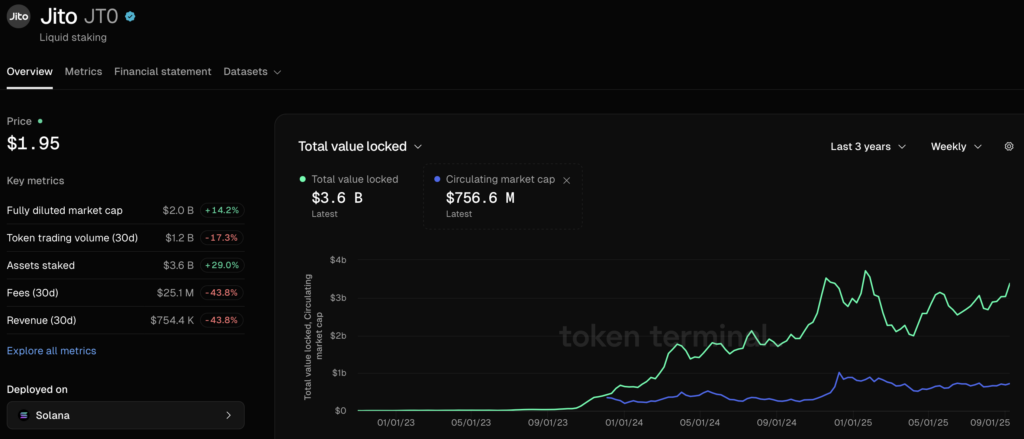Click the Fees (30d) metric label
The image size is (1024, 439).
point(33,293)
